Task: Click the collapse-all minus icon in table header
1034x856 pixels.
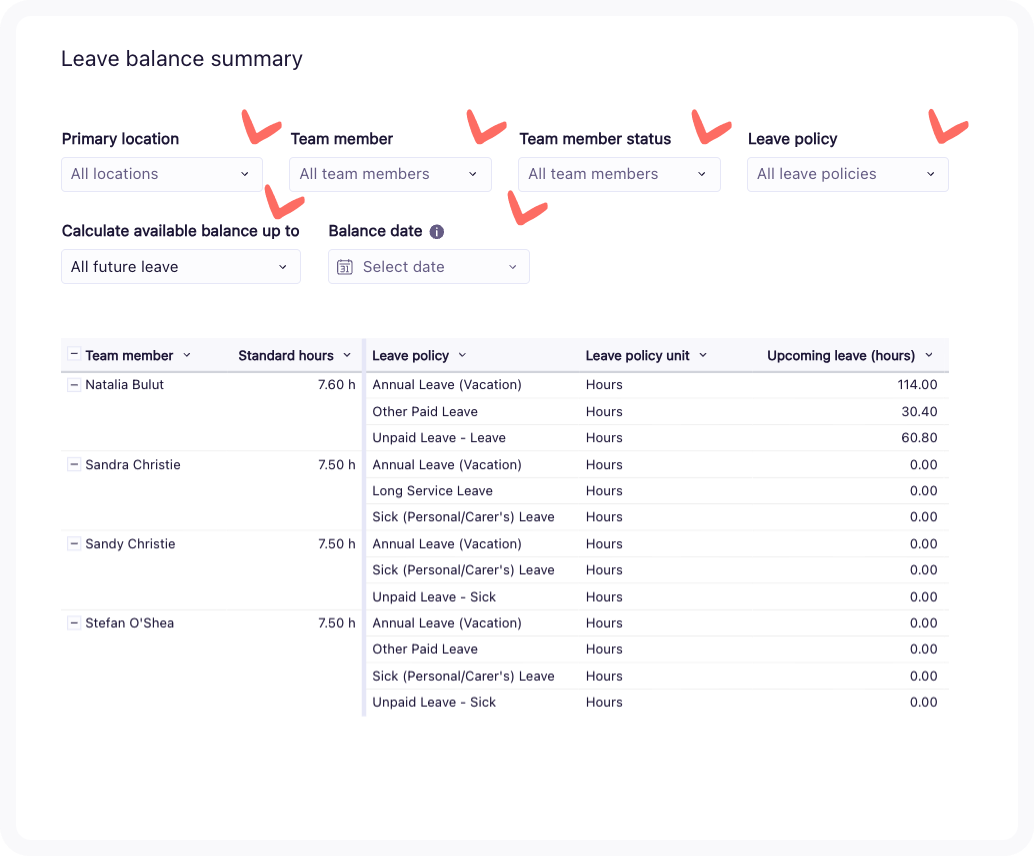Action: click(74, 354)
